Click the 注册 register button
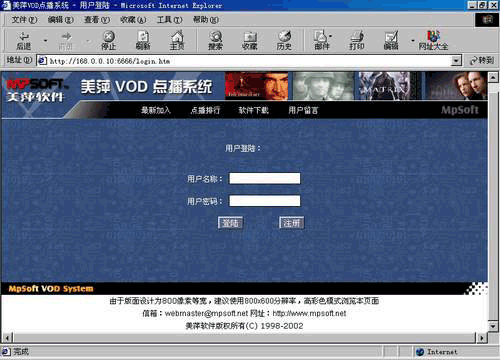 (292, 223)
